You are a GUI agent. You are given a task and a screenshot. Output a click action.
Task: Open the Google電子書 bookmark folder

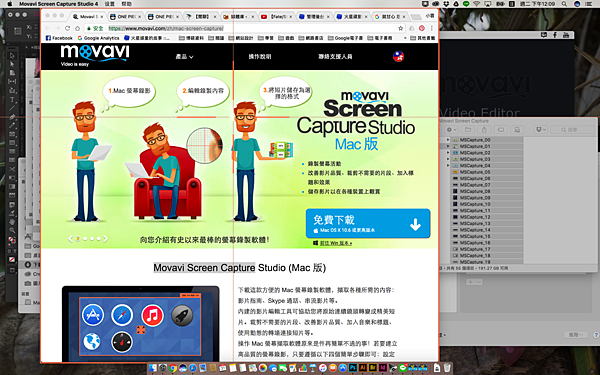coord(345,38)
